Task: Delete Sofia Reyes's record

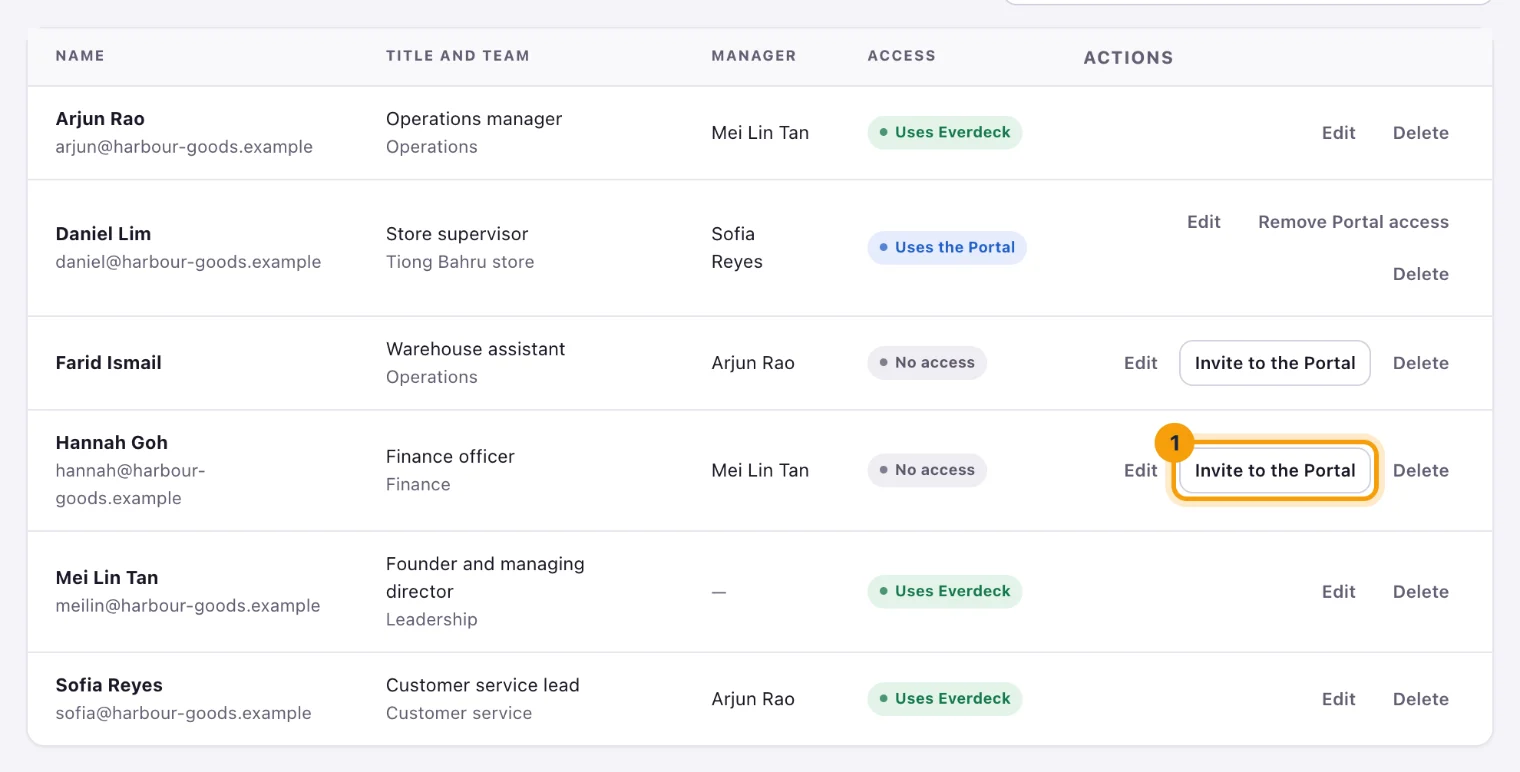Action: pyautogui.click(x=1420, y=699)
